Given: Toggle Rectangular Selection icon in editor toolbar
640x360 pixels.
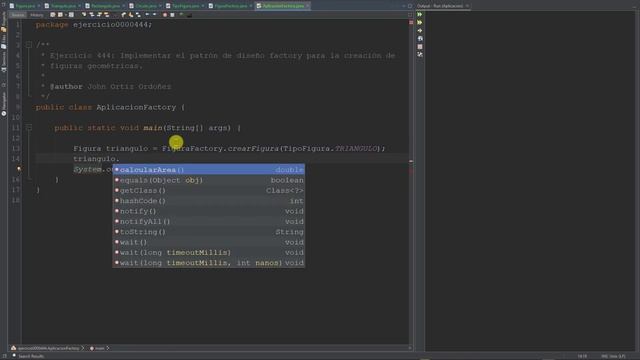Looking at the screenshot, I should point(115,15).
